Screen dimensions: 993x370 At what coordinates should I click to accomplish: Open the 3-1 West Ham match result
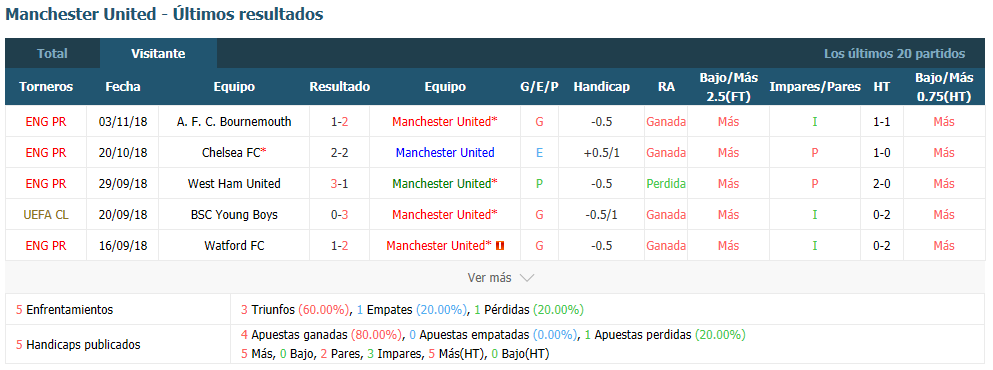click(339, 184)
